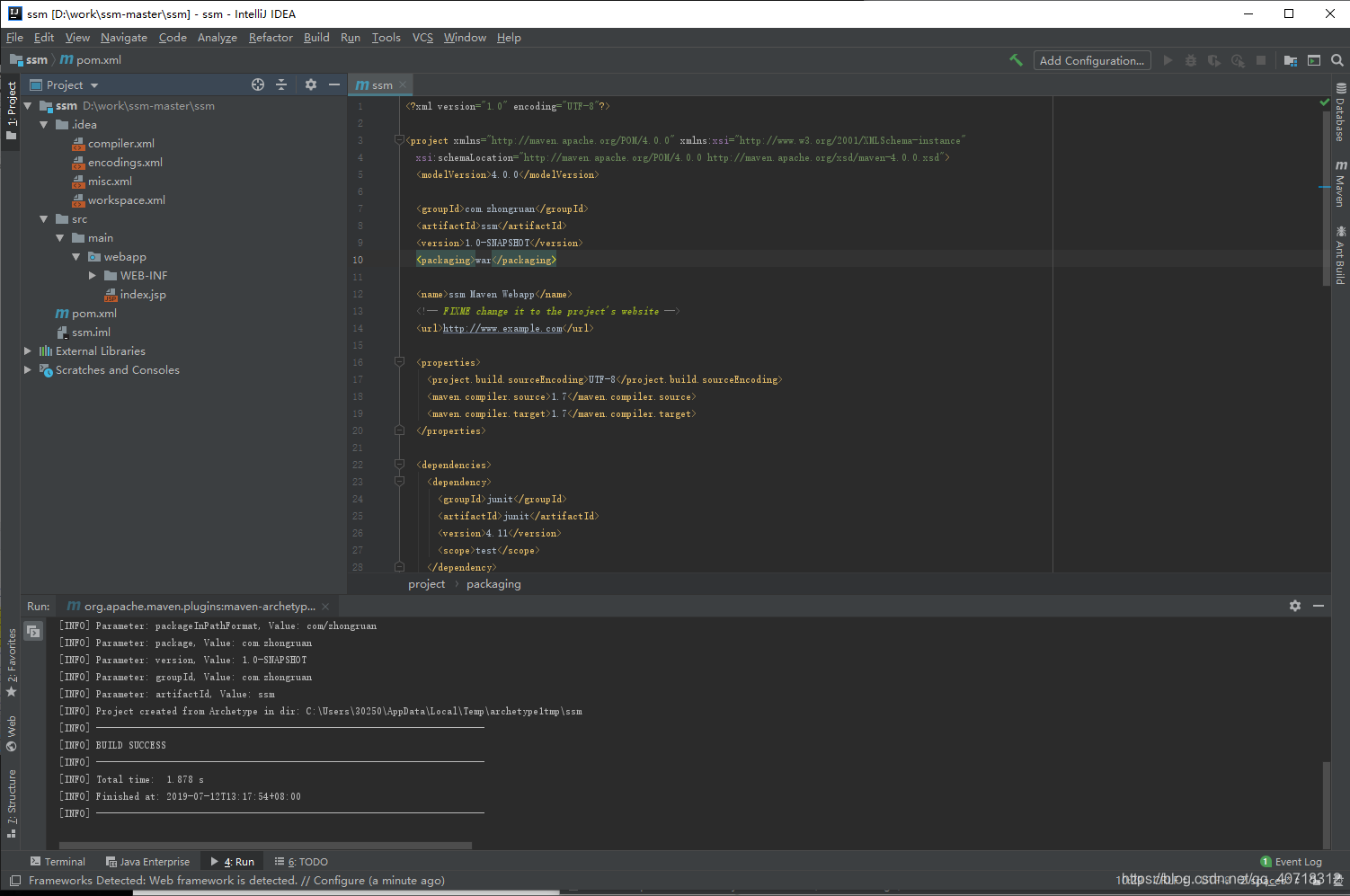1350x896 pixels.
Task: Open the Project panel settings gear
Action: (x=311, y=84)
